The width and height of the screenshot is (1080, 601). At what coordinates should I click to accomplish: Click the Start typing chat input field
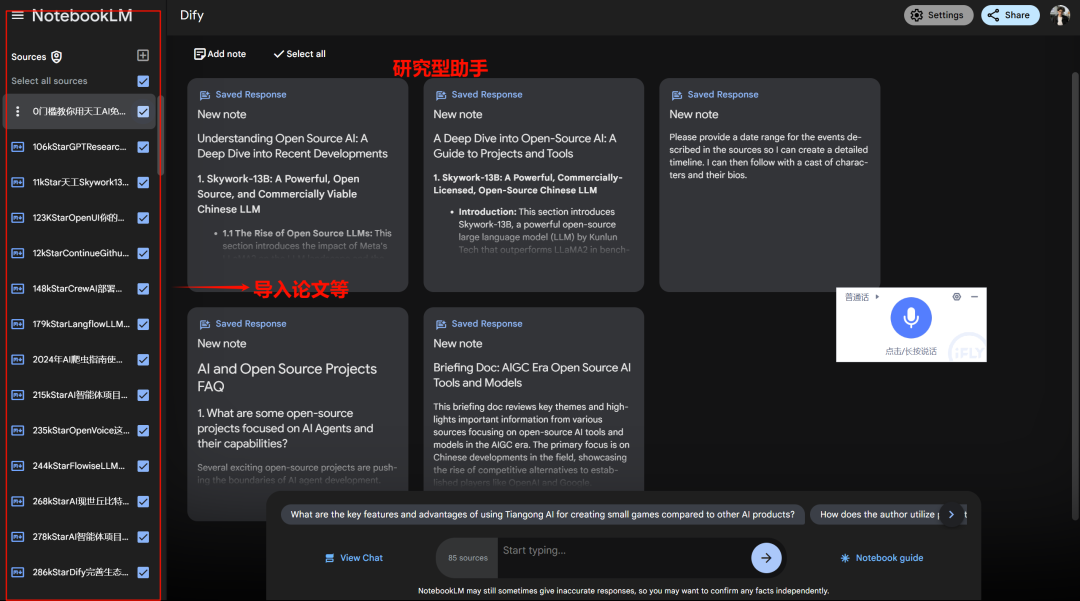(623, 556)
